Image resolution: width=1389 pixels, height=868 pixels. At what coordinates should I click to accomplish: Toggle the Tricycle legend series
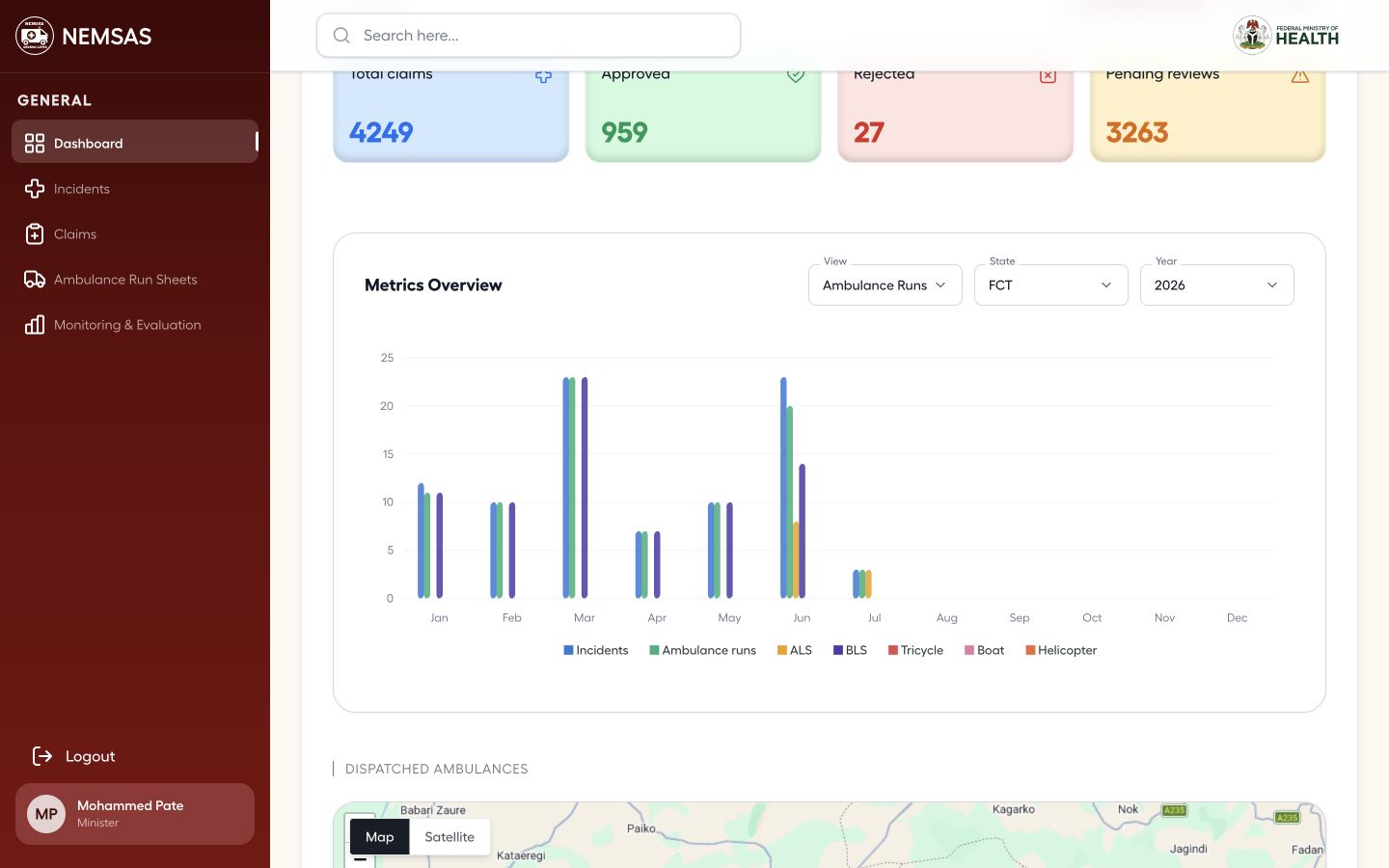(x=916, y=650)
